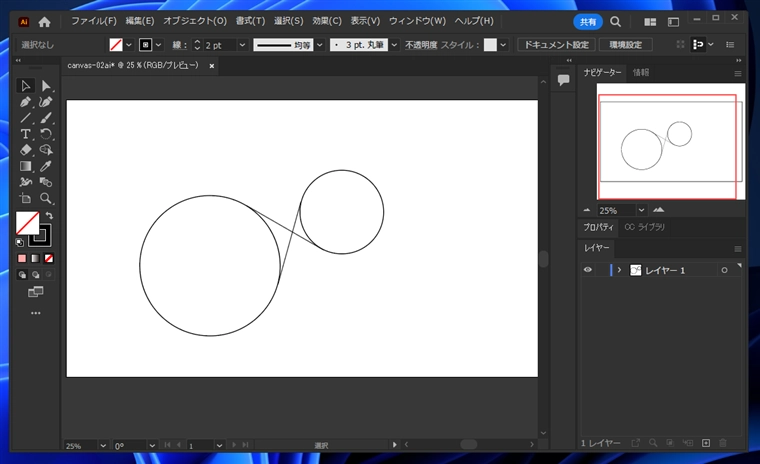
Task: Select the Pen tool
Action: tap(25, 102)
